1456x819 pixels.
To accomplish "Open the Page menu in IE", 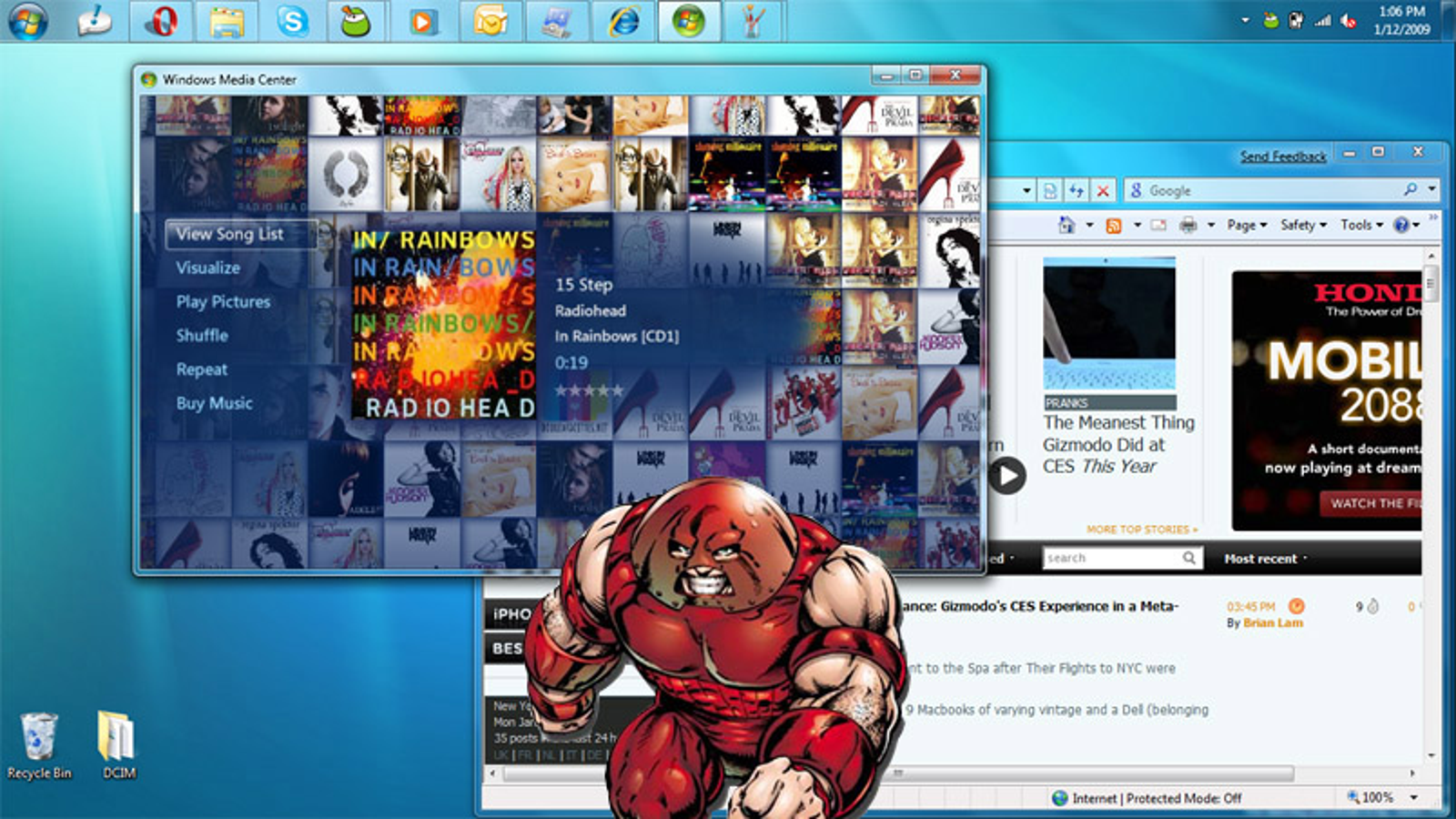I will click(x=1247, y=225).
